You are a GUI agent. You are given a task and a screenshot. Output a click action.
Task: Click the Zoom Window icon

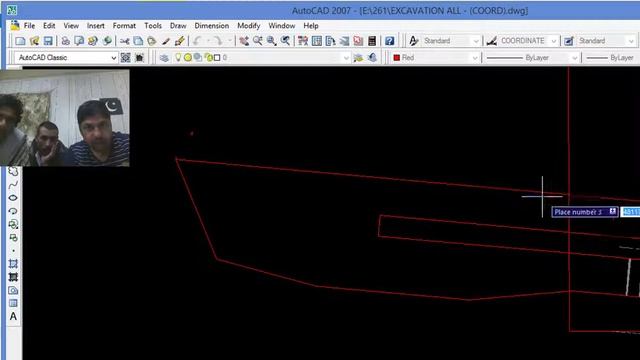271,41
